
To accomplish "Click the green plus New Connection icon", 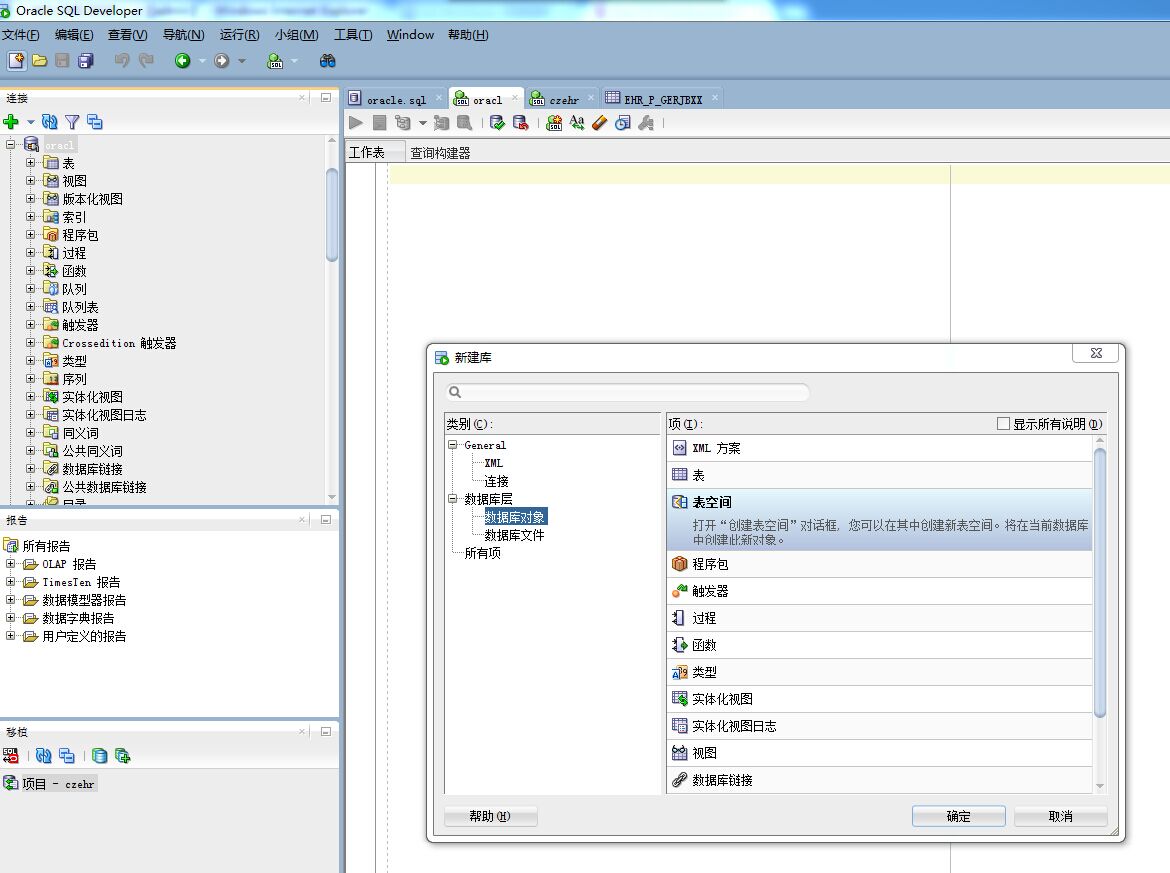I will [11, 122].
